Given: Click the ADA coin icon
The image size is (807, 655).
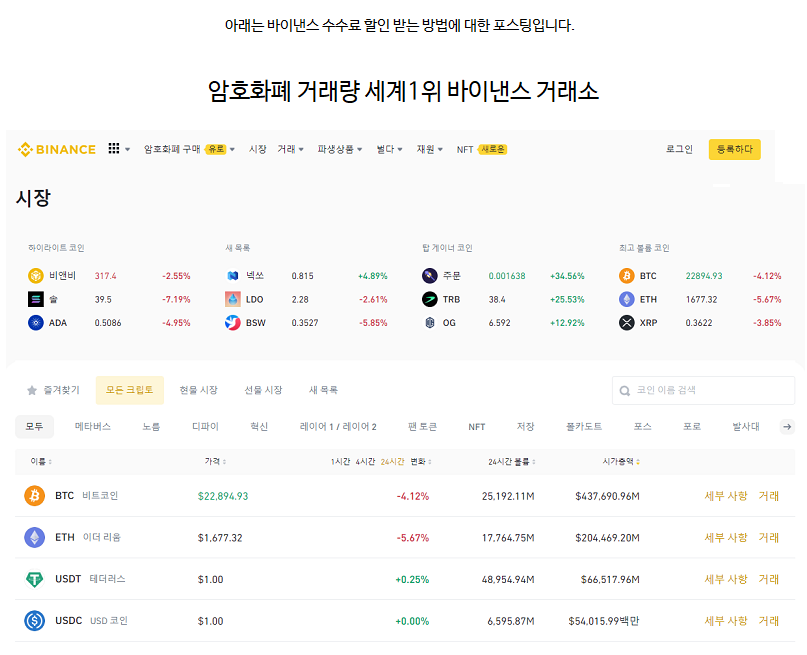Looking at the screenshot, I should click(36, 323).
